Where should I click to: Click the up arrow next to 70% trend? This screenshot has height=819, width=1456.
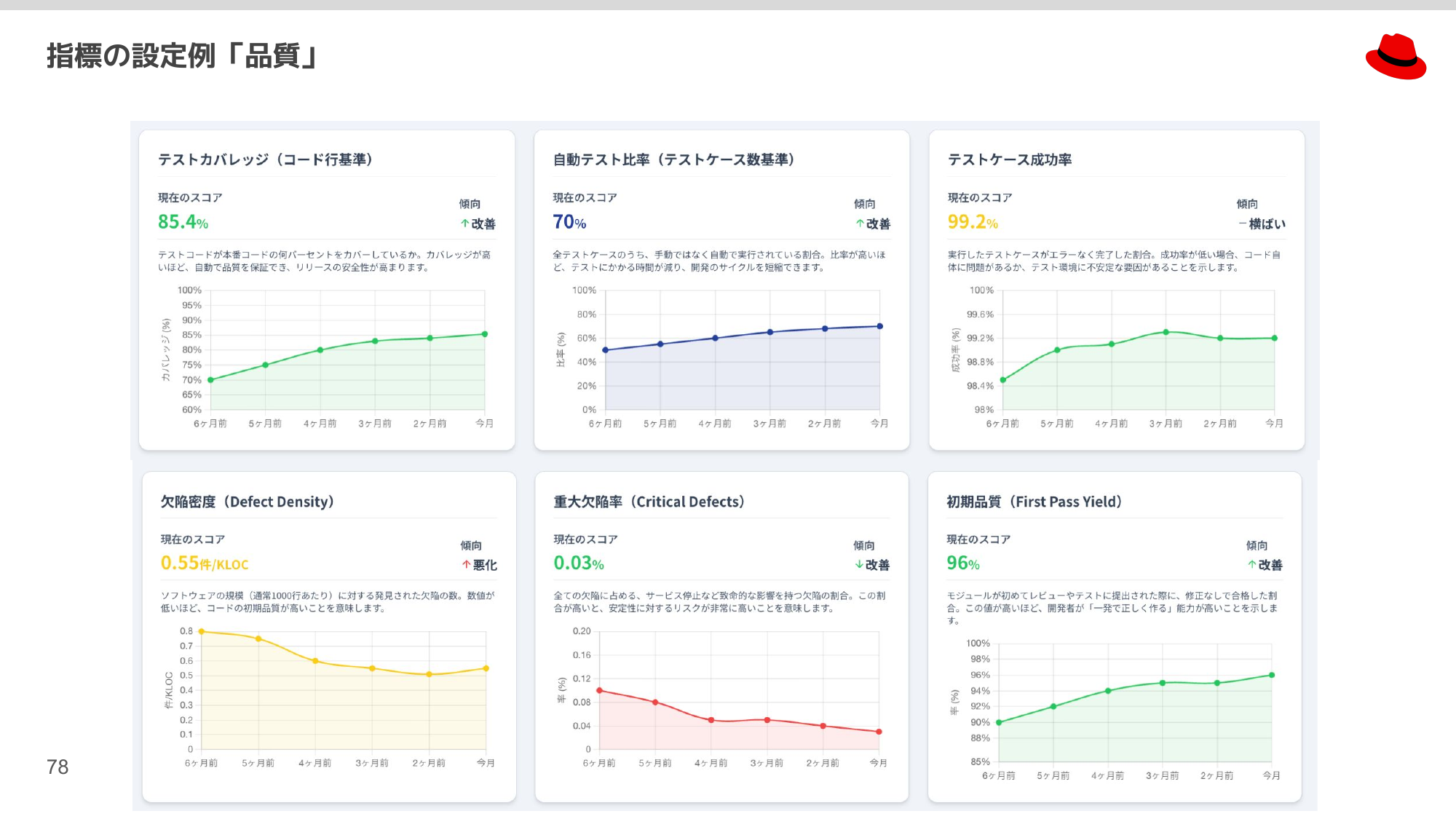coord(860,223)
